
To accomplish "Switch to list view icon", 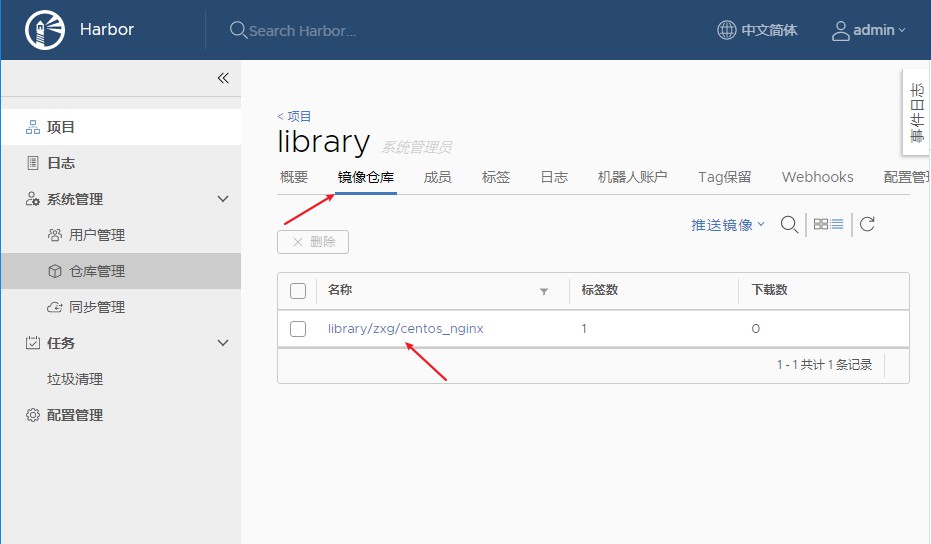I will (x=837, y=224).
